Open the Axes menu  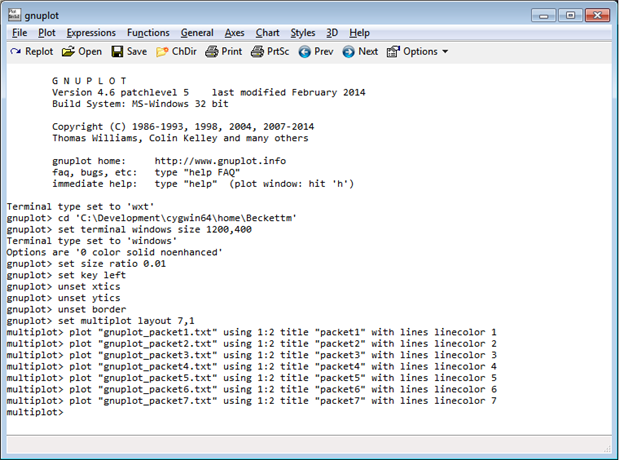click(x=234, y=33)
